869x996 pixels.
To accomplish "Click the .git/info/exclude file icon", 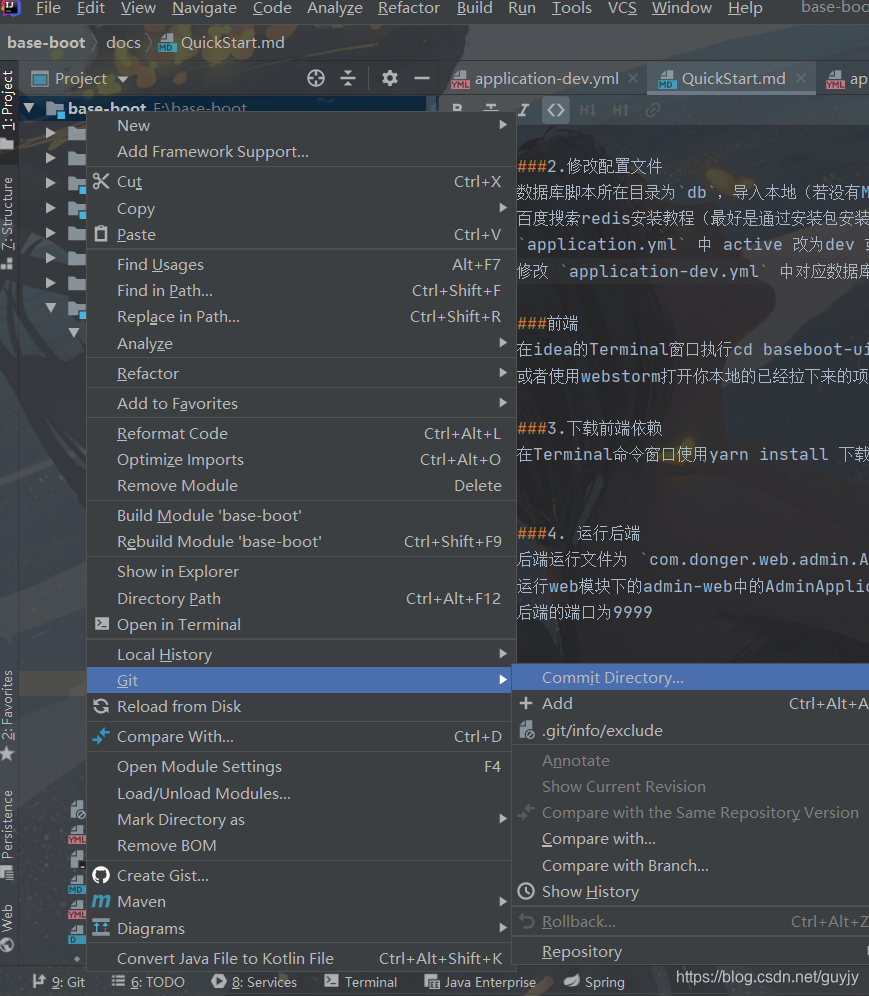I will [527, 730].
